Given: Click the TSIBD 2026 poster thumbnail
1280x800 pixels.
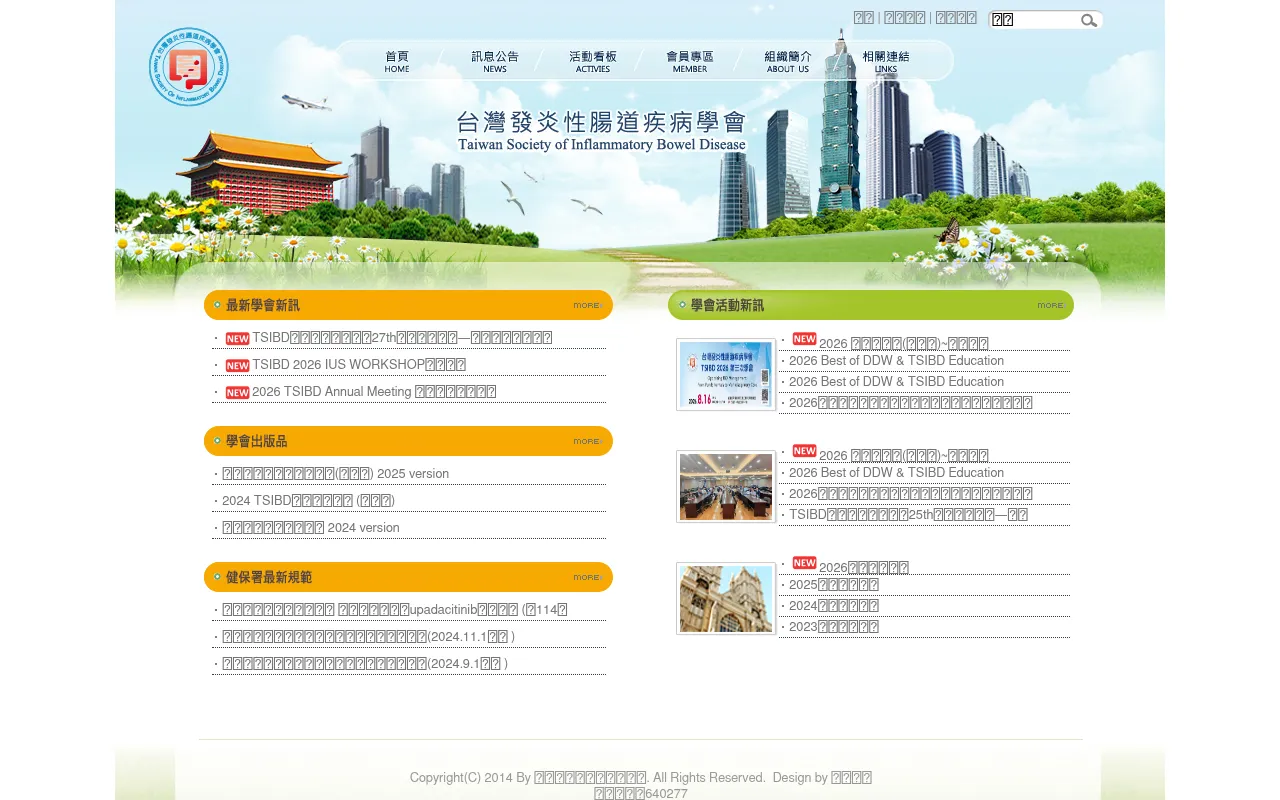Looking at the screenshot, I should pyautogui.click(x=726, y=374).
